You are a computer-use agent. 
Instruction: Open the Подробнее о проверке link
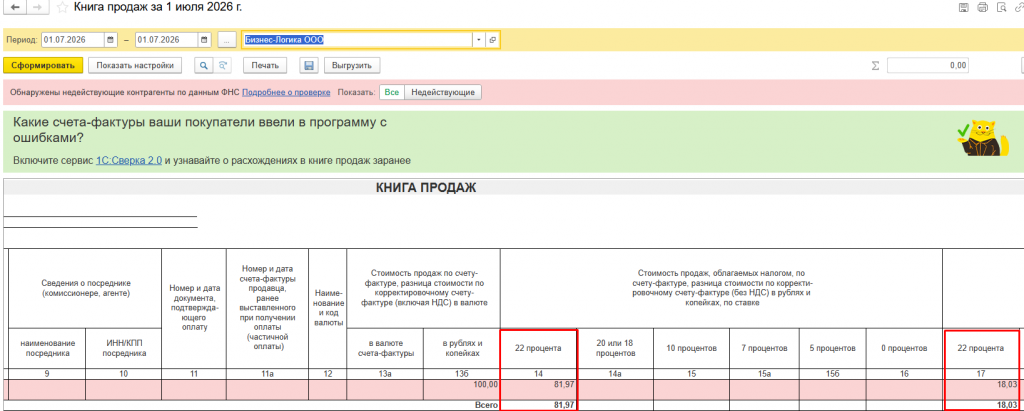tap(286, 93)
